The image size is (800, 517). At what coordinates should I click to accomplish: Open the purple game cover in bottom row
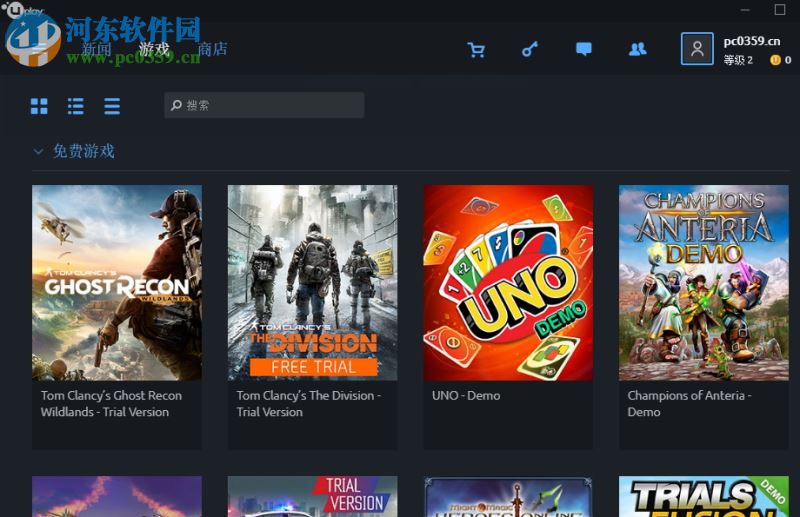coord(117,497)
